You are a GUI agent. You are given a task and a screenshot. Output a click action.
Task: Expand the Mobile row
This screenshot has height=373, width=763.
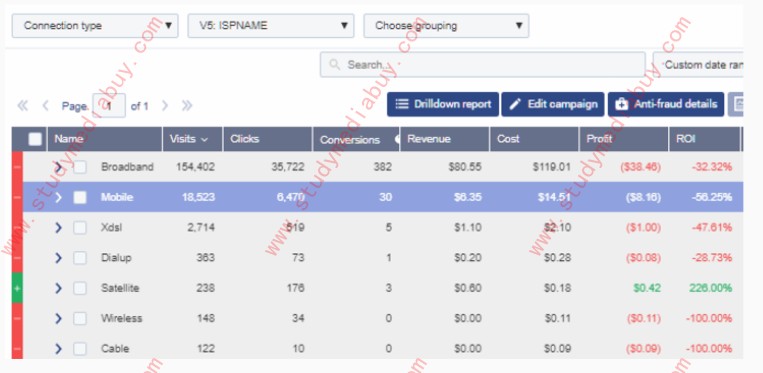coord(58,197)
